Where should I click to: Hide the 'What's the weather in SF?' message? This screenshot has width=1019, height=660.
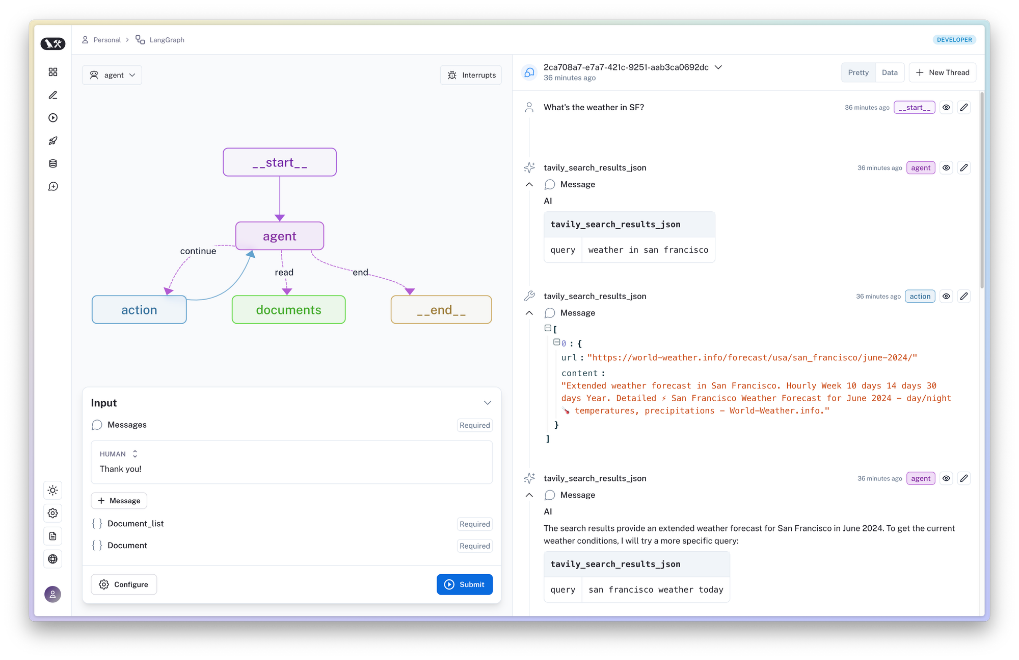pyautogui.click(x=946, y=107)
